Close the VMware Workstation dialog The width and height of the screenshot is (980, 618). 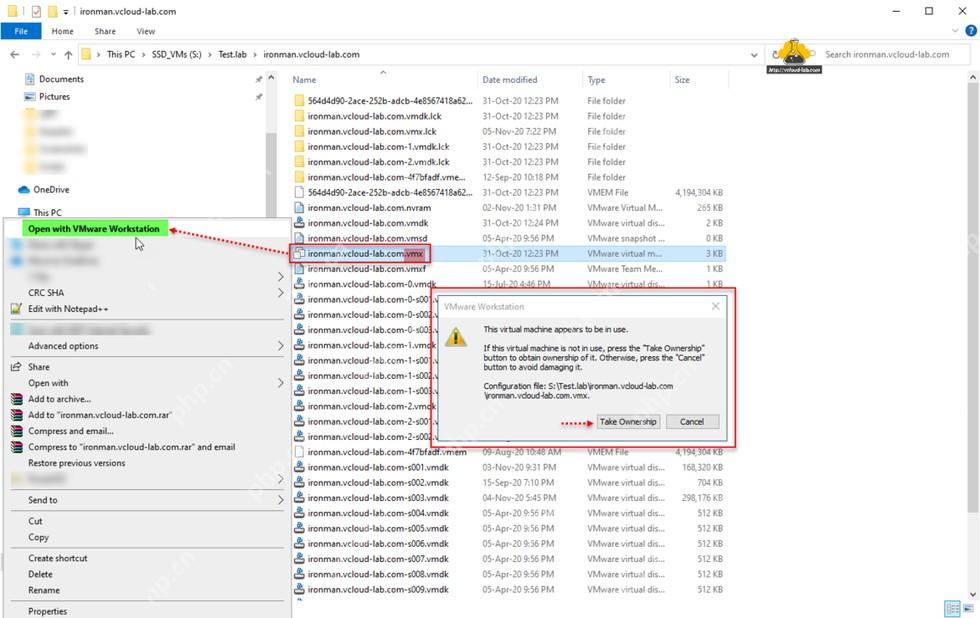716,306
